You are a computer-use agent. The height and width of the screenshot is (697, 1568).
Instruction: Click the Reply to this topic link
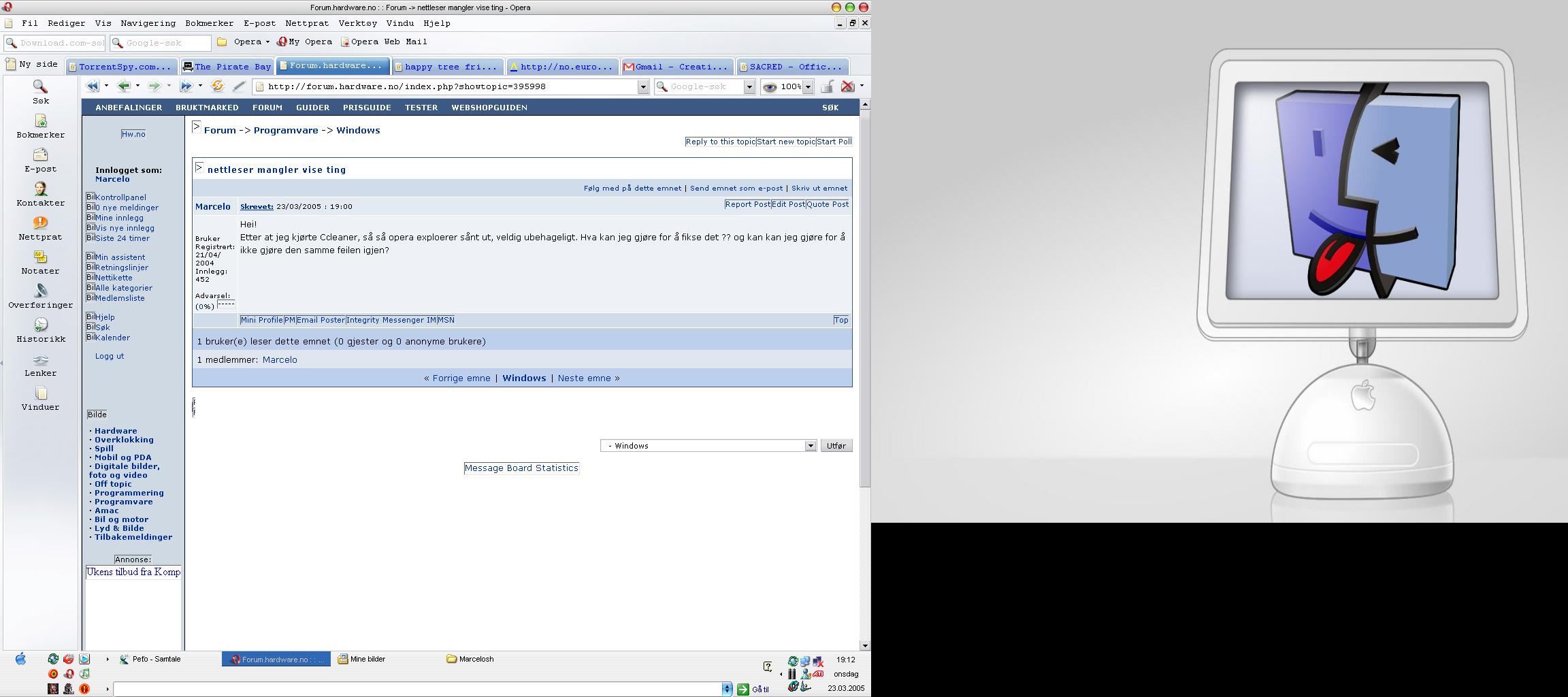(721, 142)
